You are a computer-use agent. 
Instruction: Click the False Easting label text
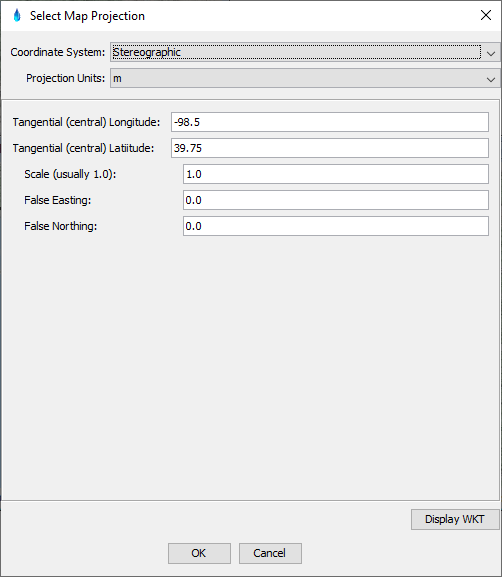click(x=58, y=200)
